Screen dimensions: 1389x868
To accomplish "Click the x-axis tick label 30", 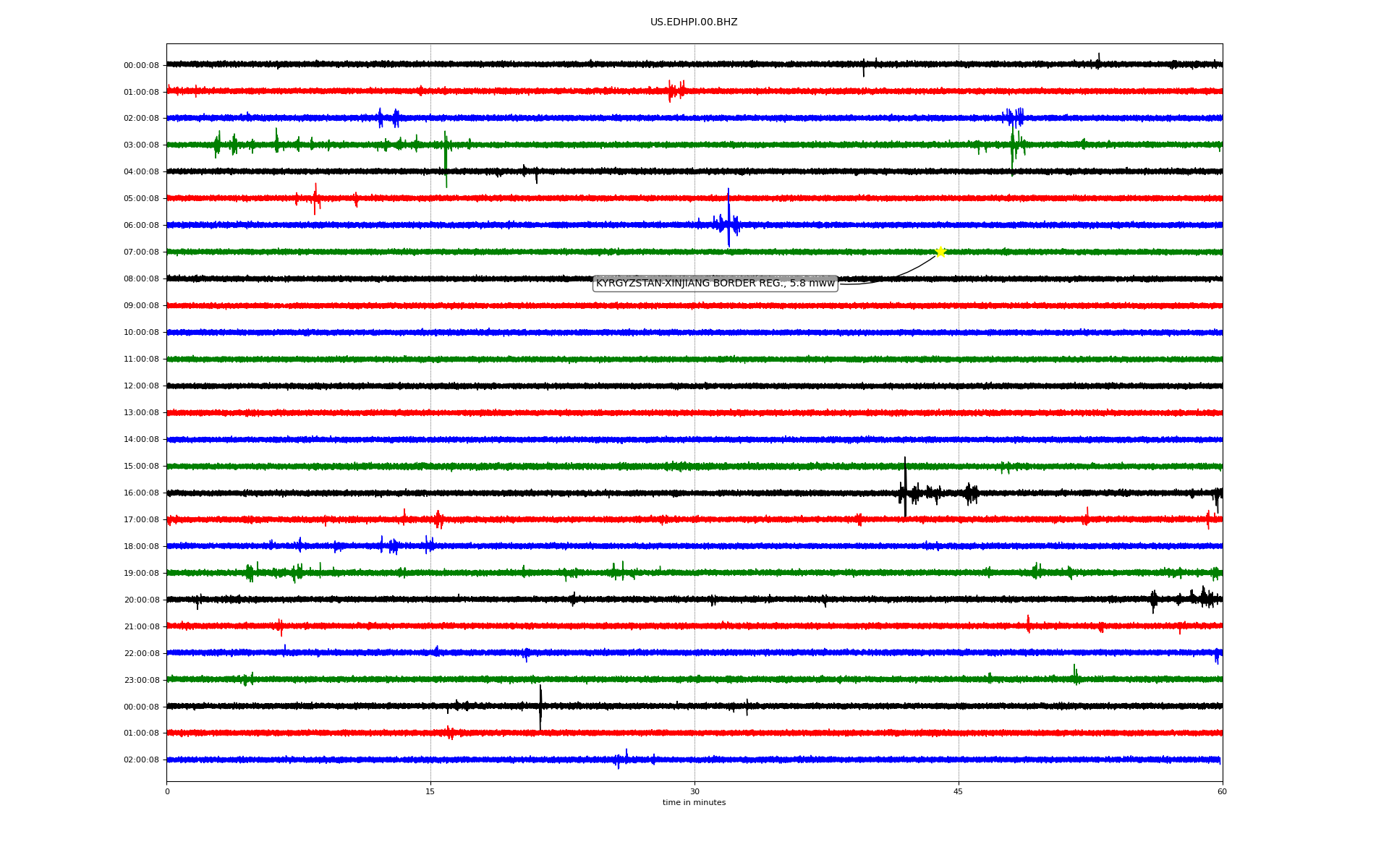I will click(694, 791).
